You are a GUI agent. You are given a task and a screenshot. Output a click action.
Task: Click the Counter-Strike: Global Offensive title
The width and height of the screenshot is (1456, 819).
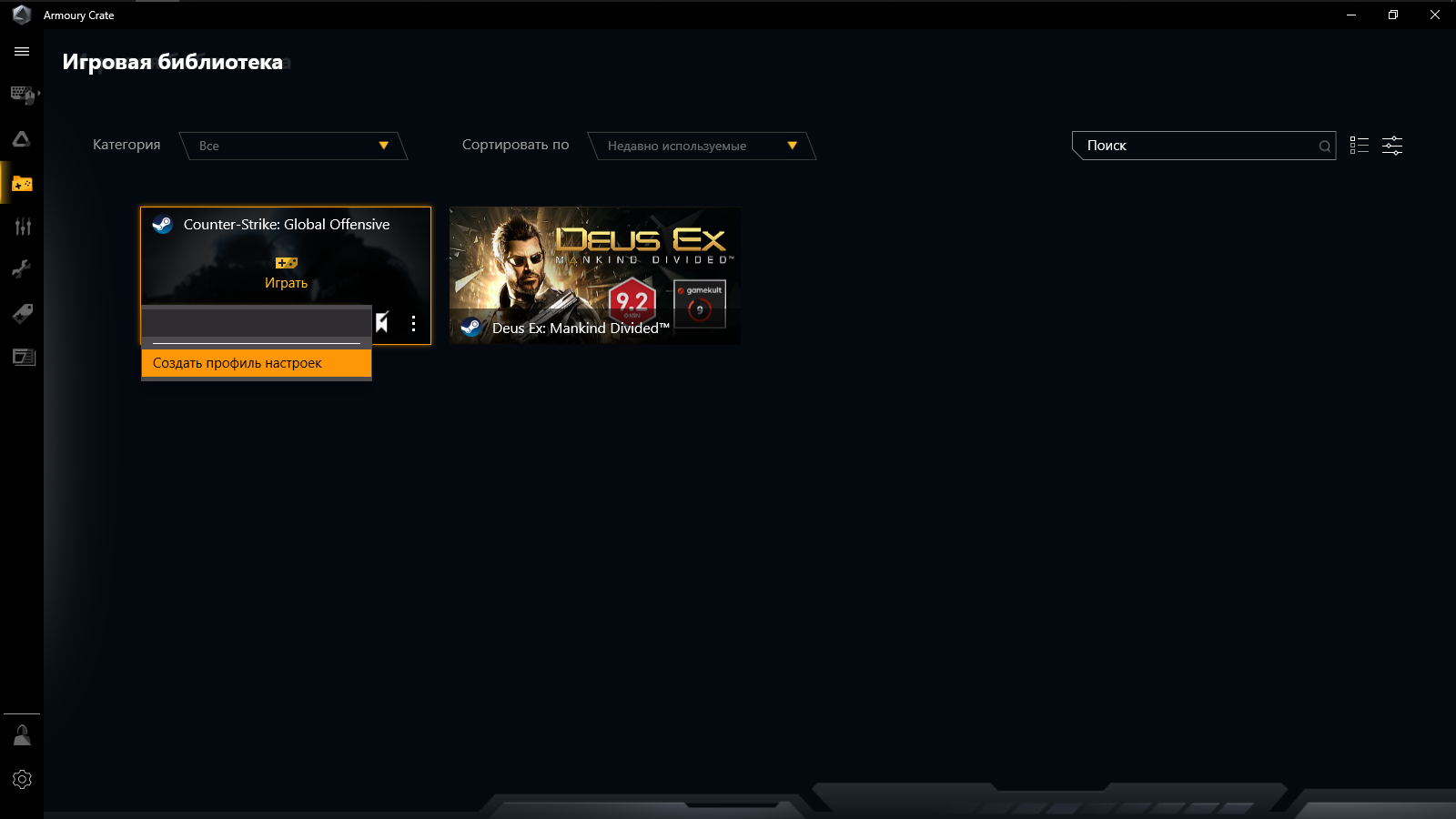click(287, 225)
